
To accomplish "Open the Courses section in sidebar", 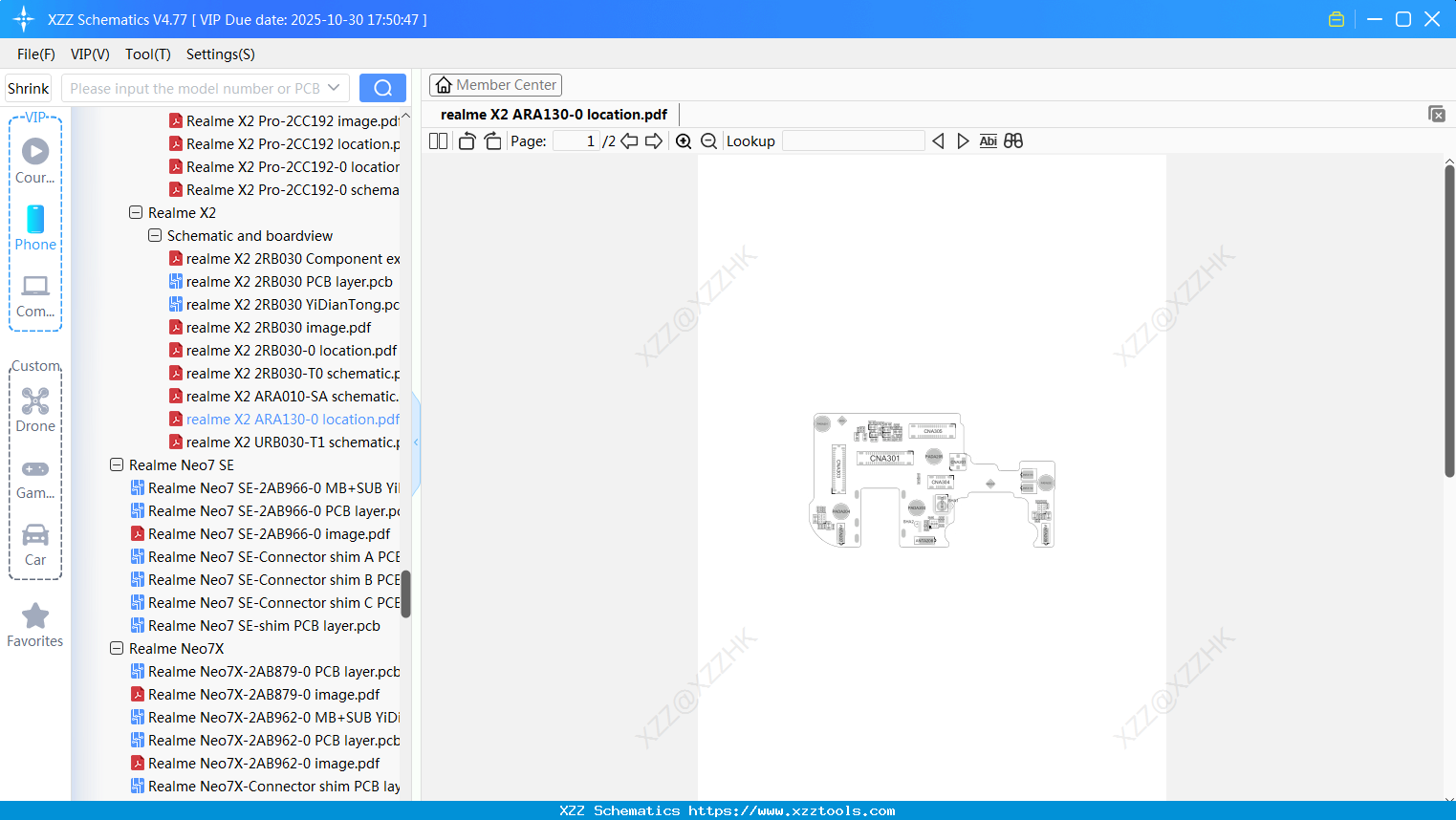I will coord(35,162).
